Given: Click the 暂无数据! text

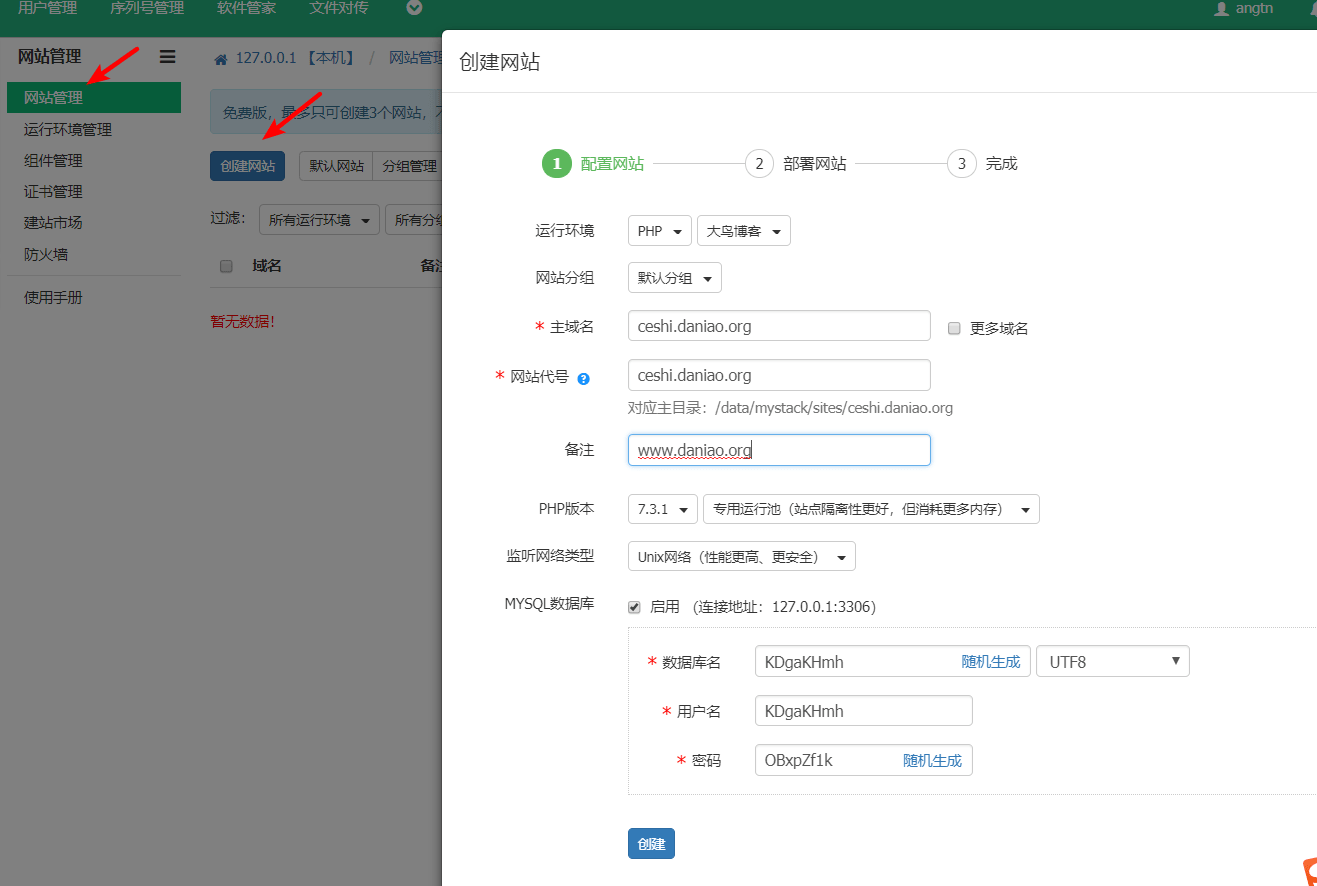Looking at the screenshot, I should [243, 322].
